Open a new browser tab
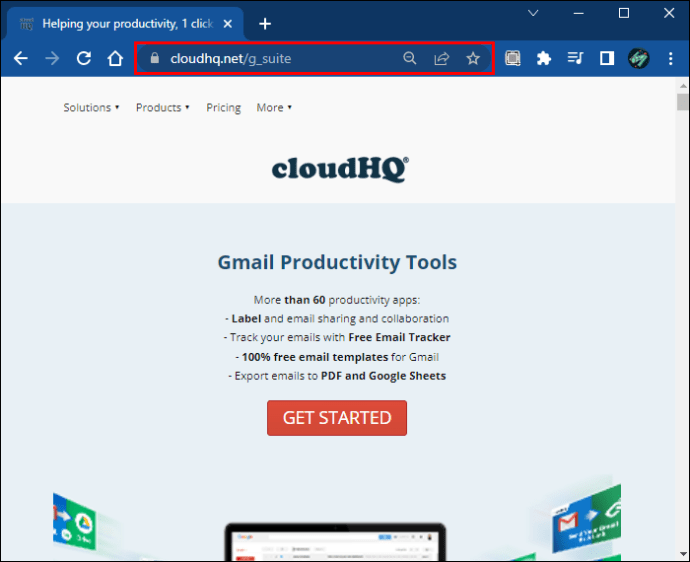 (x=265, y=24)
